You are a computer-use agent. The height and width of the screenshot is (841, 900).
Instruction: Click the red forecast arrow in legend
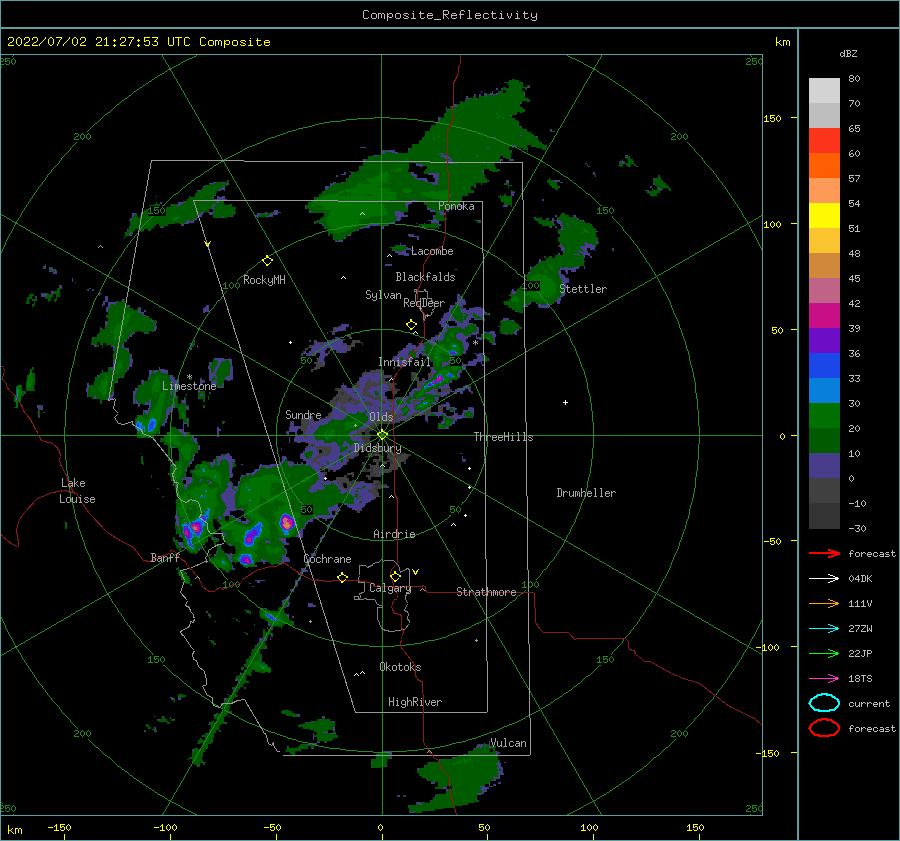pyautogui.click(x=824, y=553)
